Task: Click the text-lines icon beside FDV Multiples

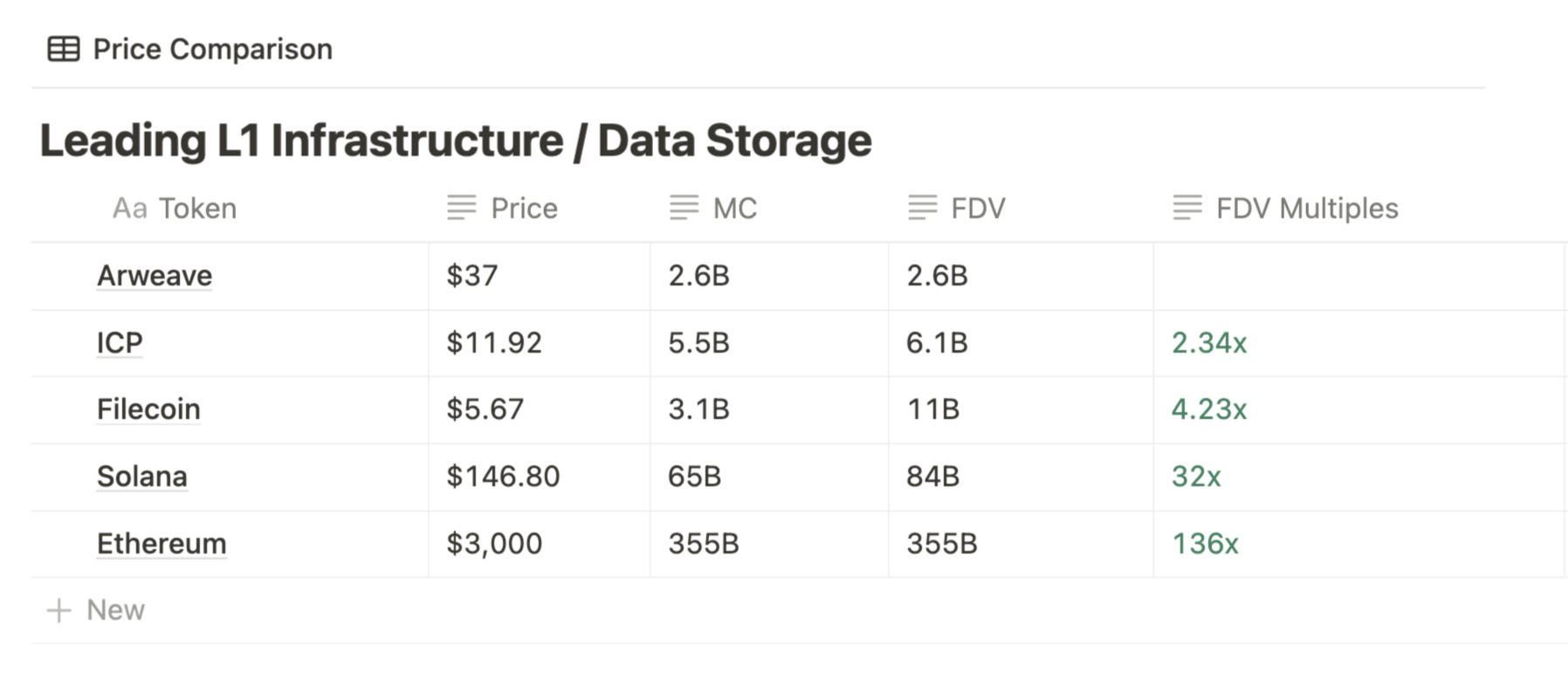Action: pos(1187,208)
